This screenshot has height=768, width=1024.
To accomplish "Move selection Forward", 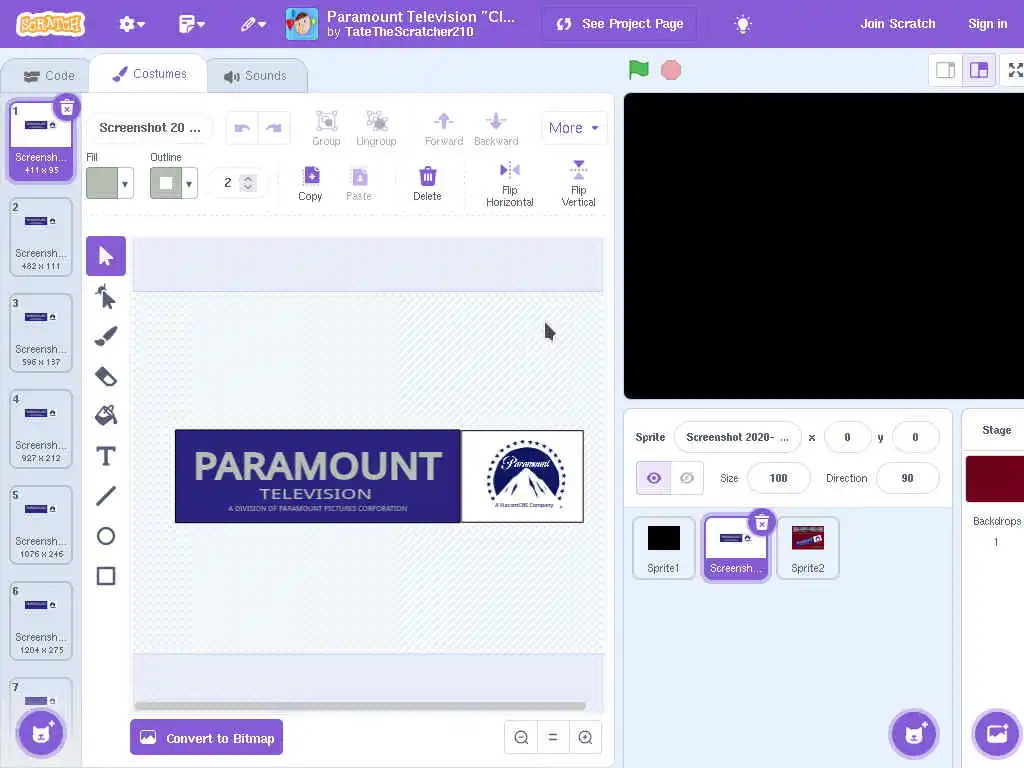I will (x=444, y=129).
